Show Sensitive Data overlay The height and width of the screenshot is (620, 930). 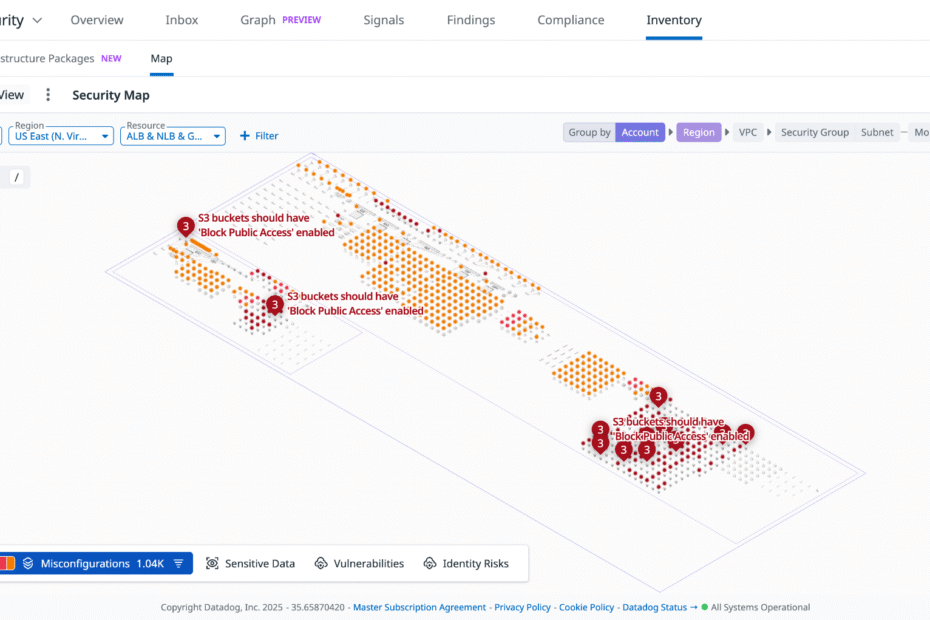(x=250, y=564)
